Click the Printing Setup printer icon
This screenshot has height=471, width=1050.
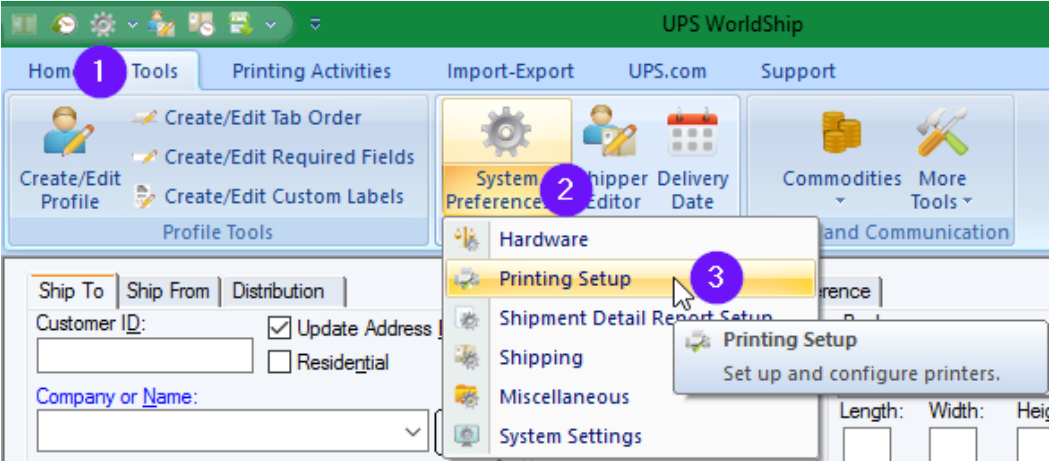point(467,278)
